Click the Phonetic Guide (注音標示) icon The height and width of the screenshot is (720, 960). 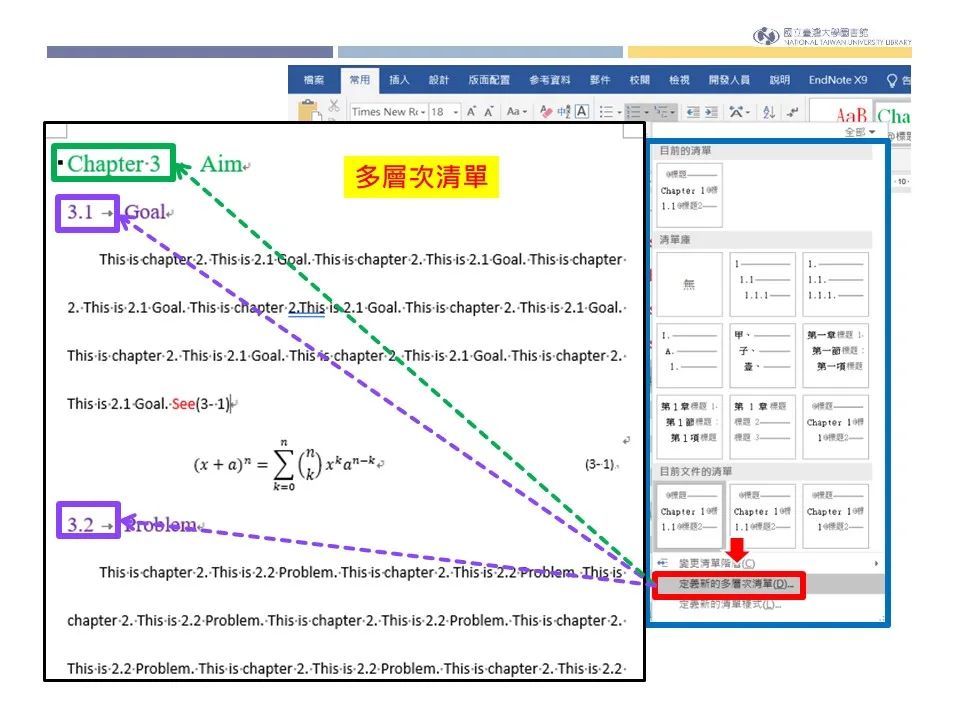click(x=562, y=112)
